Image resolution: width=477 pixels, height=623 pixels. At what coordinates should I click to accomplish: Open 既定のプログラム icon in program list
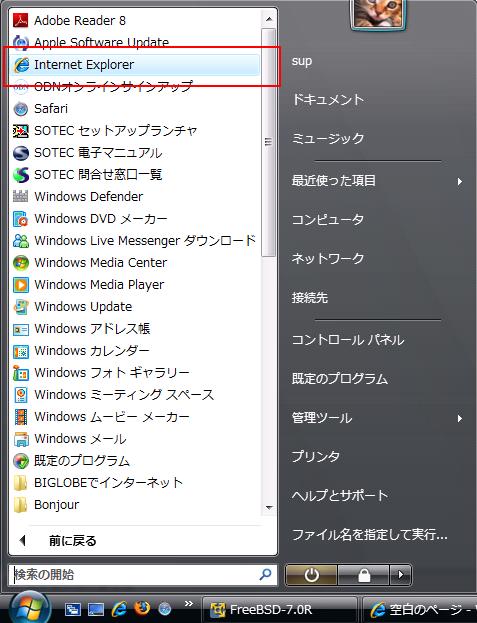pos(20,461)
